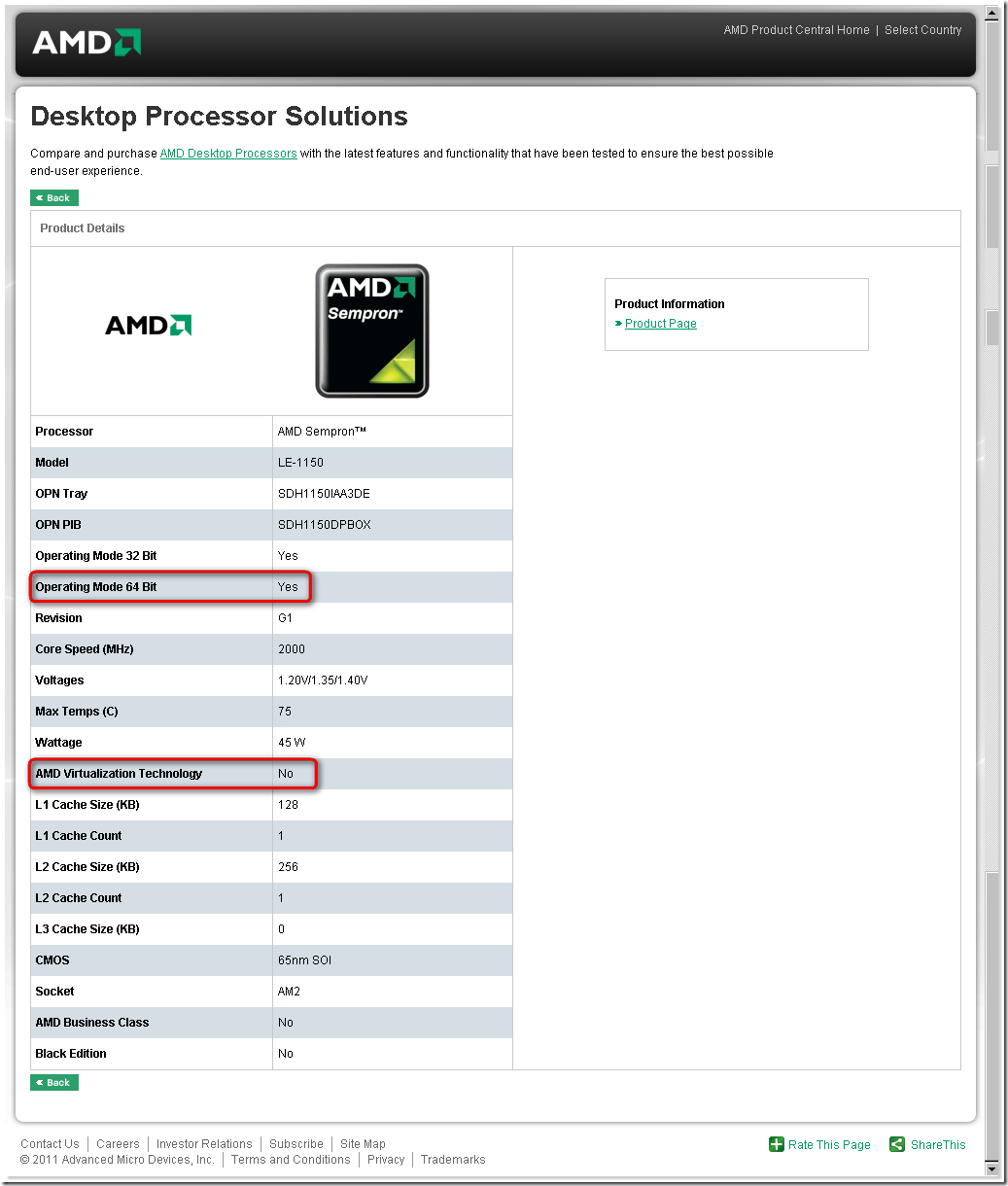Click the AMD Virtualization Technology label

point(119,774)
